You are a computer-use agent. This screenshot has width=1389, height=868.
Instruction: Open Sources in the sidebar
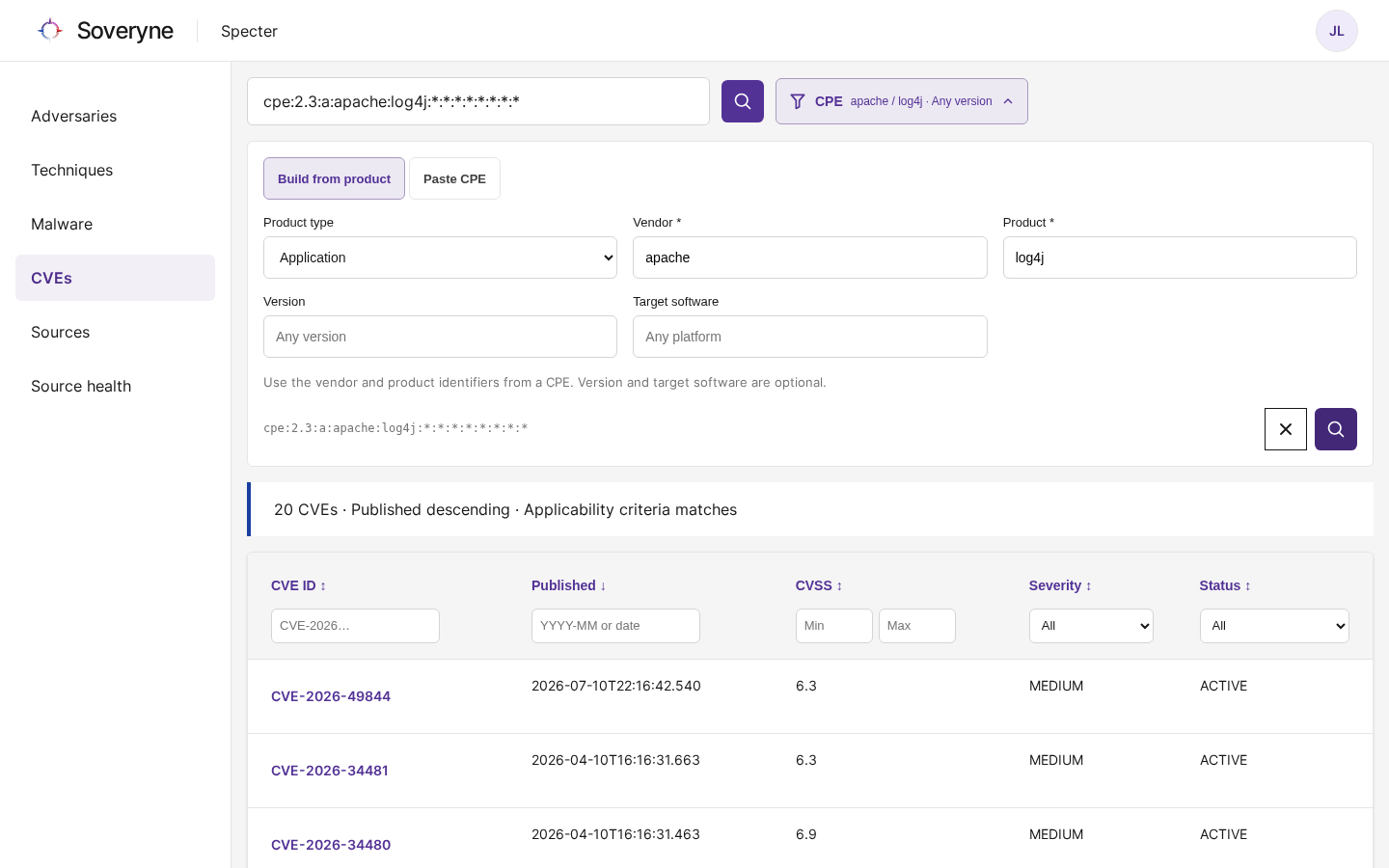[115, 332]
